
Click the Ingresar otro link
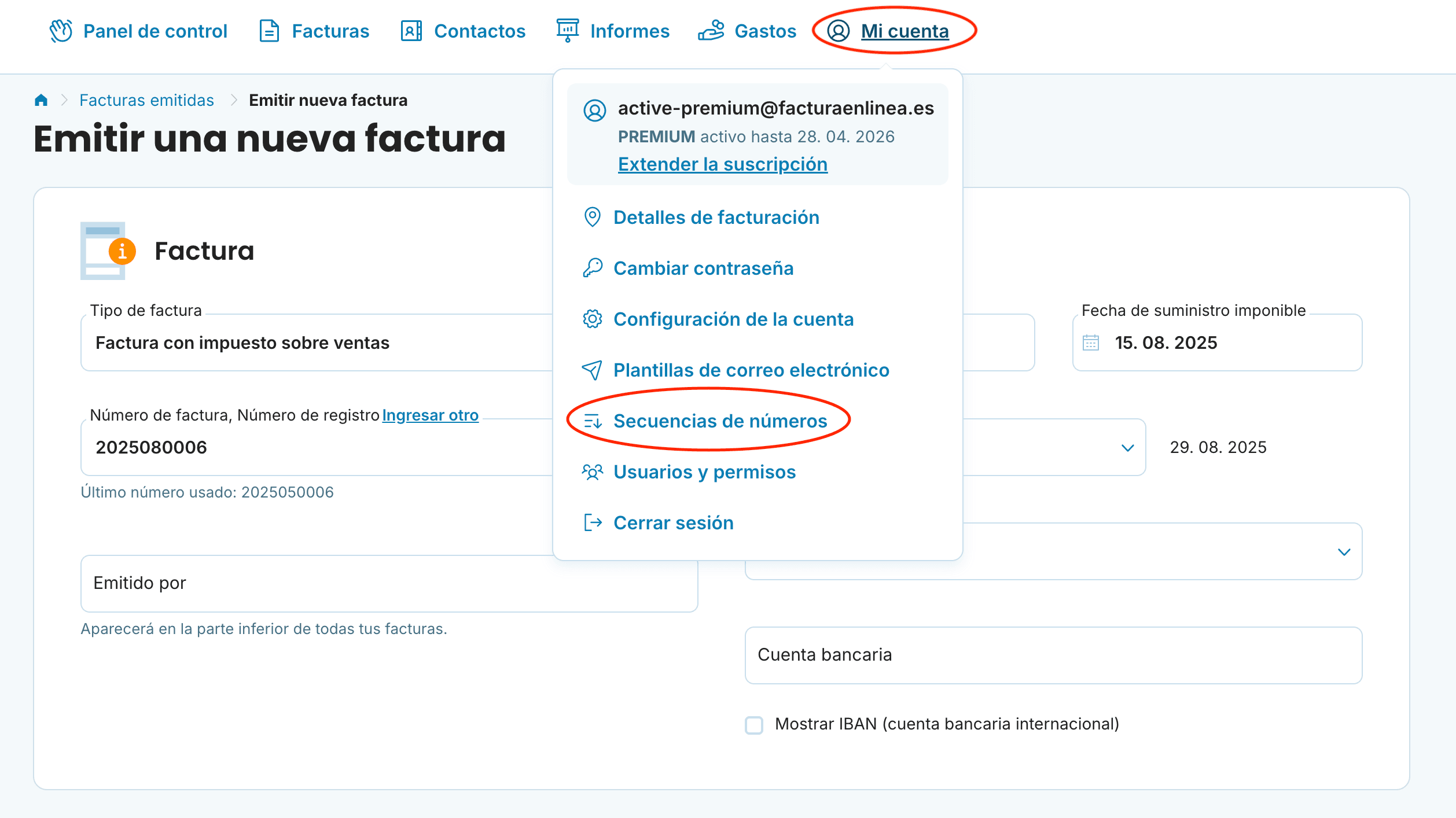point(430,415)
